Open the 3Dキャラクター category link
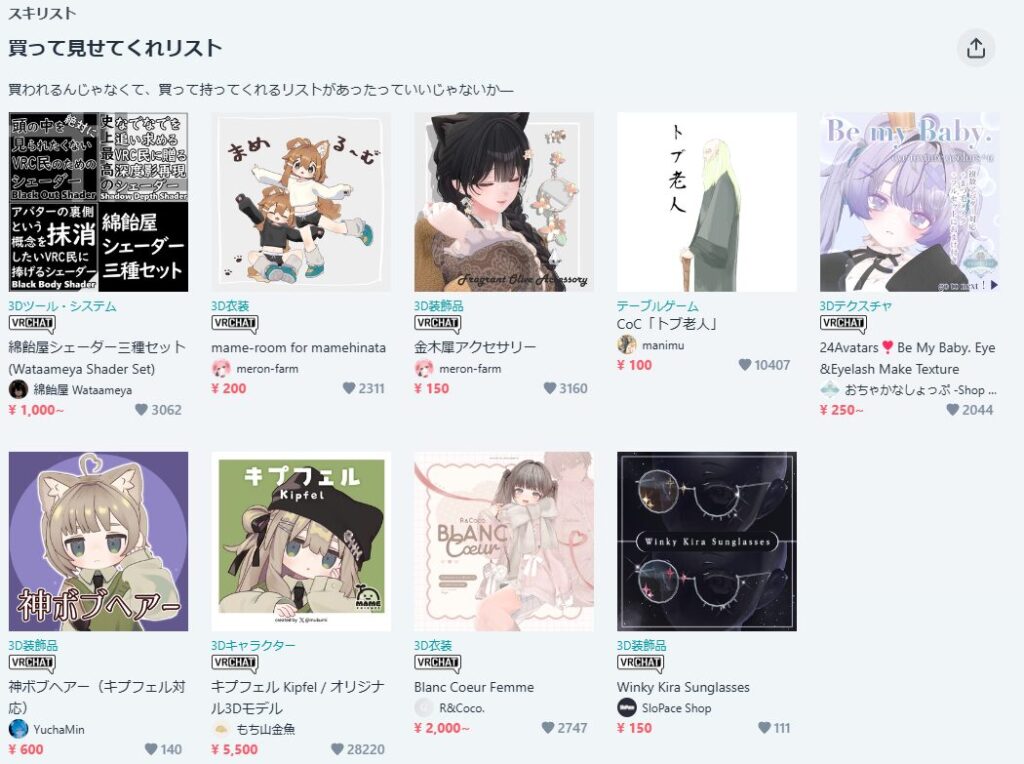1024x764 pixels. click(253, 645)
